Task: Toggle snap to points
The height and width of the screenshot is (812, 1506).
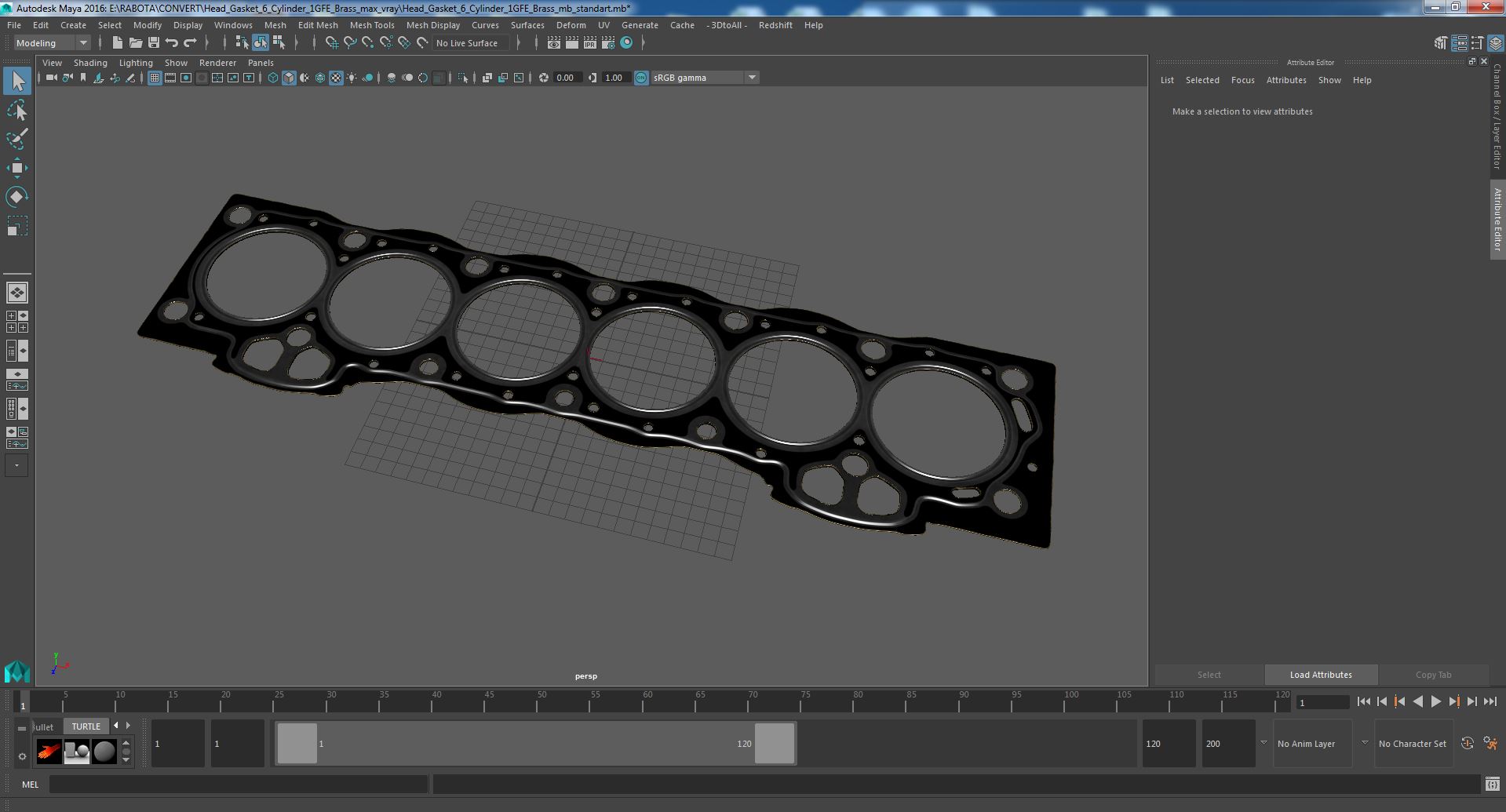Action: tap(368, 43)
